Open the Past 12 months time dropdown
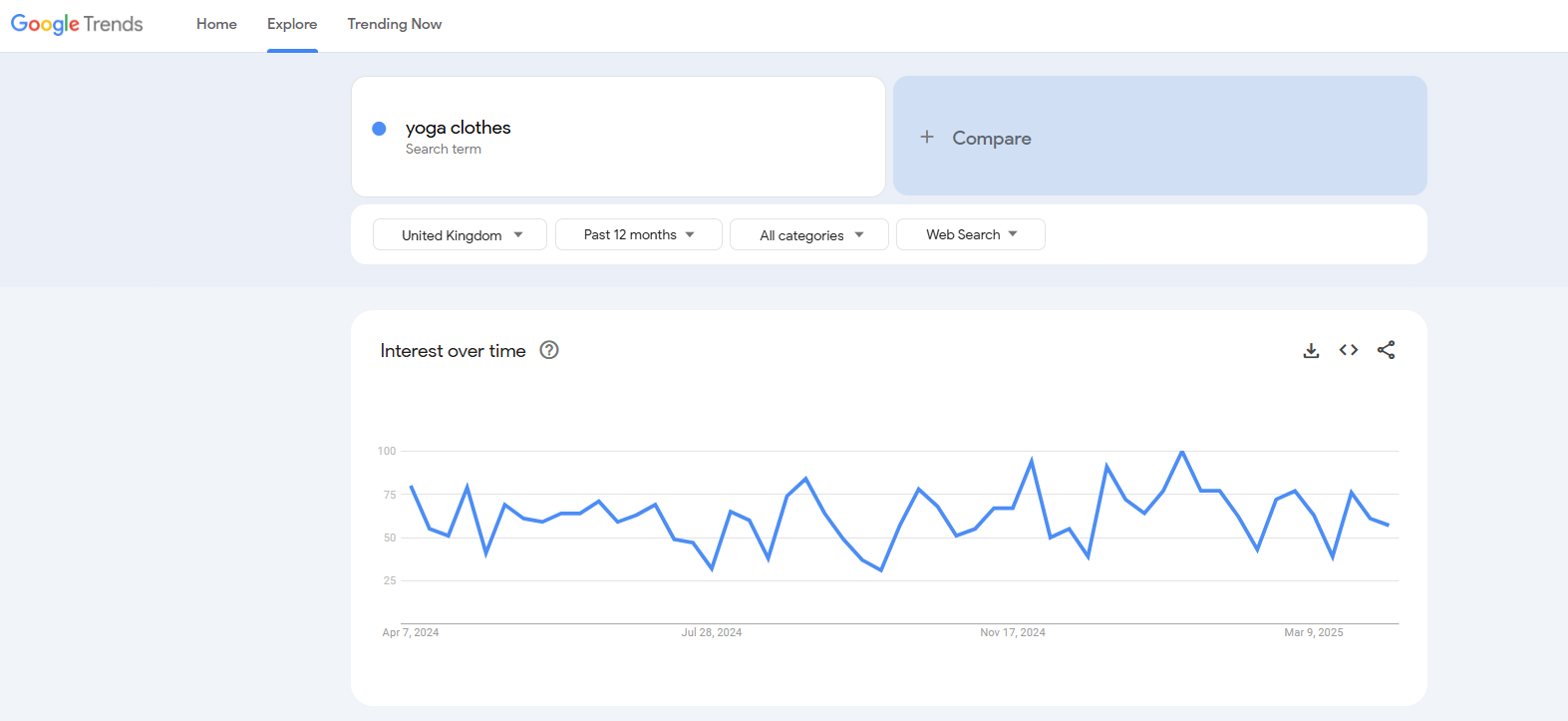This screenshot has height=721, width=1568. 639,234
